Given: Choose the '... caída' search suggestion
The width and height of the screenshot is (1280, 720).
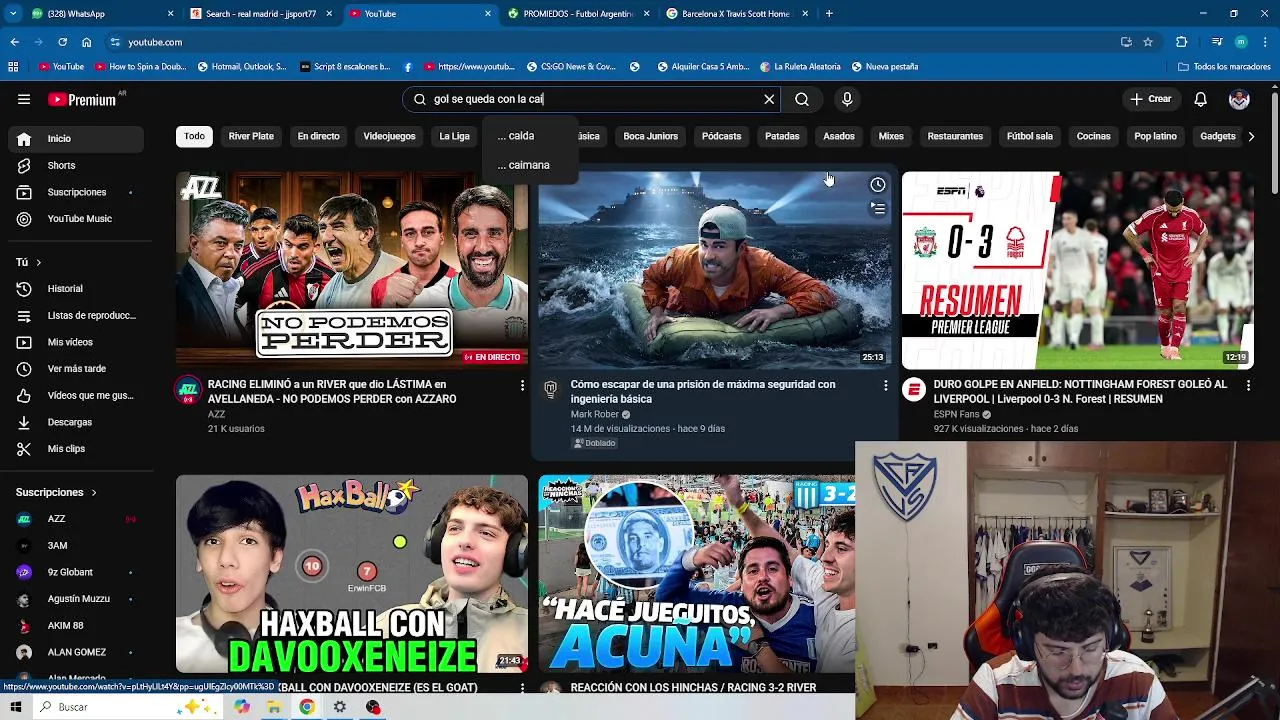Looking at the screenshot, I should pos(529,136).
